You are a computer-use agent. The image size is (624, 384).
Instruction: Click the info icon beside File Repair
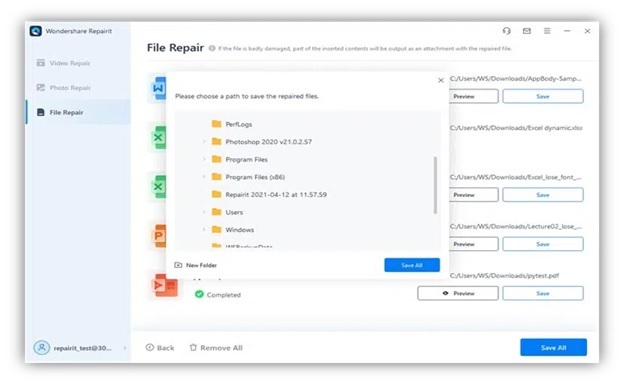click(x=212, y=48)
